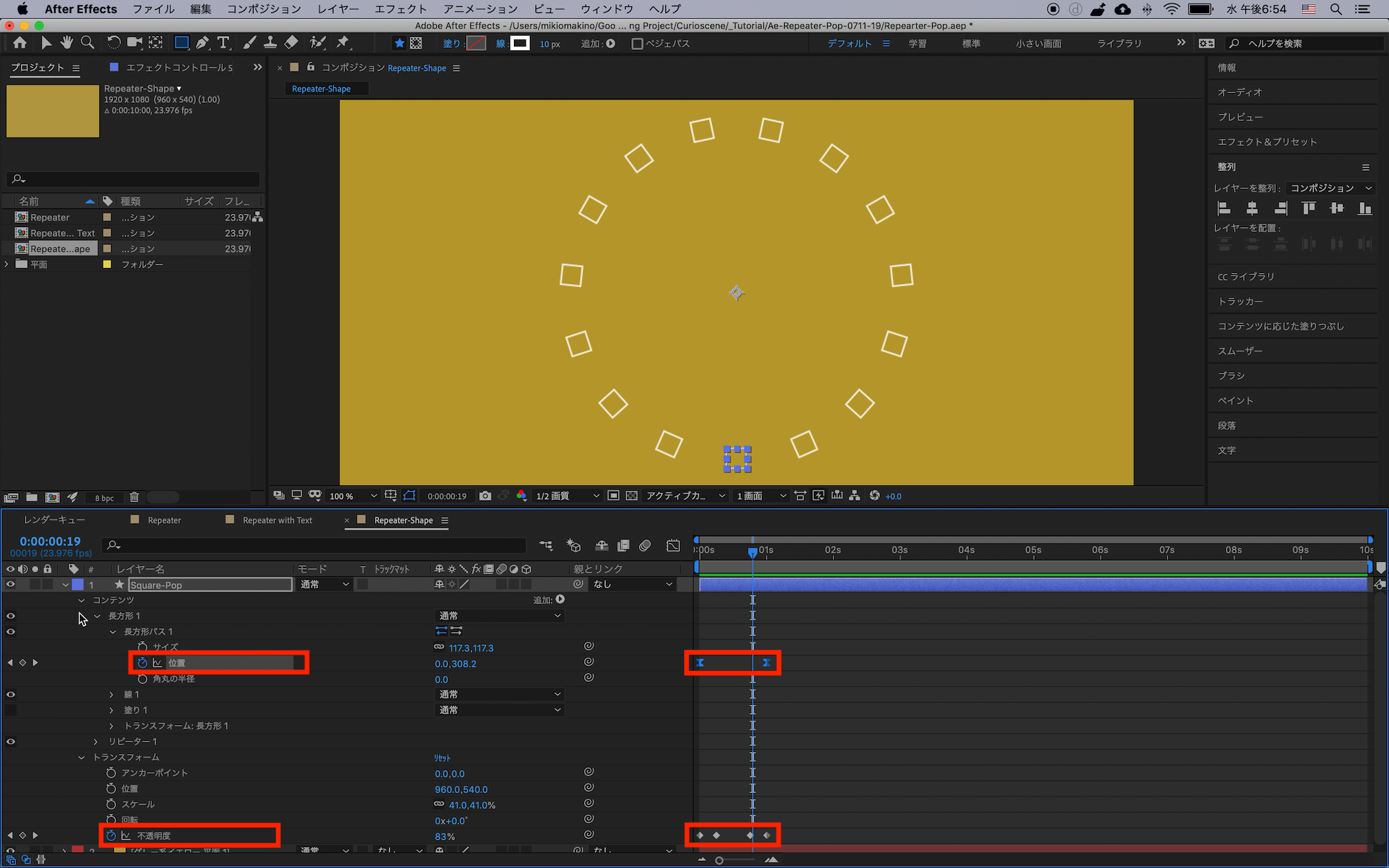Select the Type (T) tool

(x=224, y=43)
